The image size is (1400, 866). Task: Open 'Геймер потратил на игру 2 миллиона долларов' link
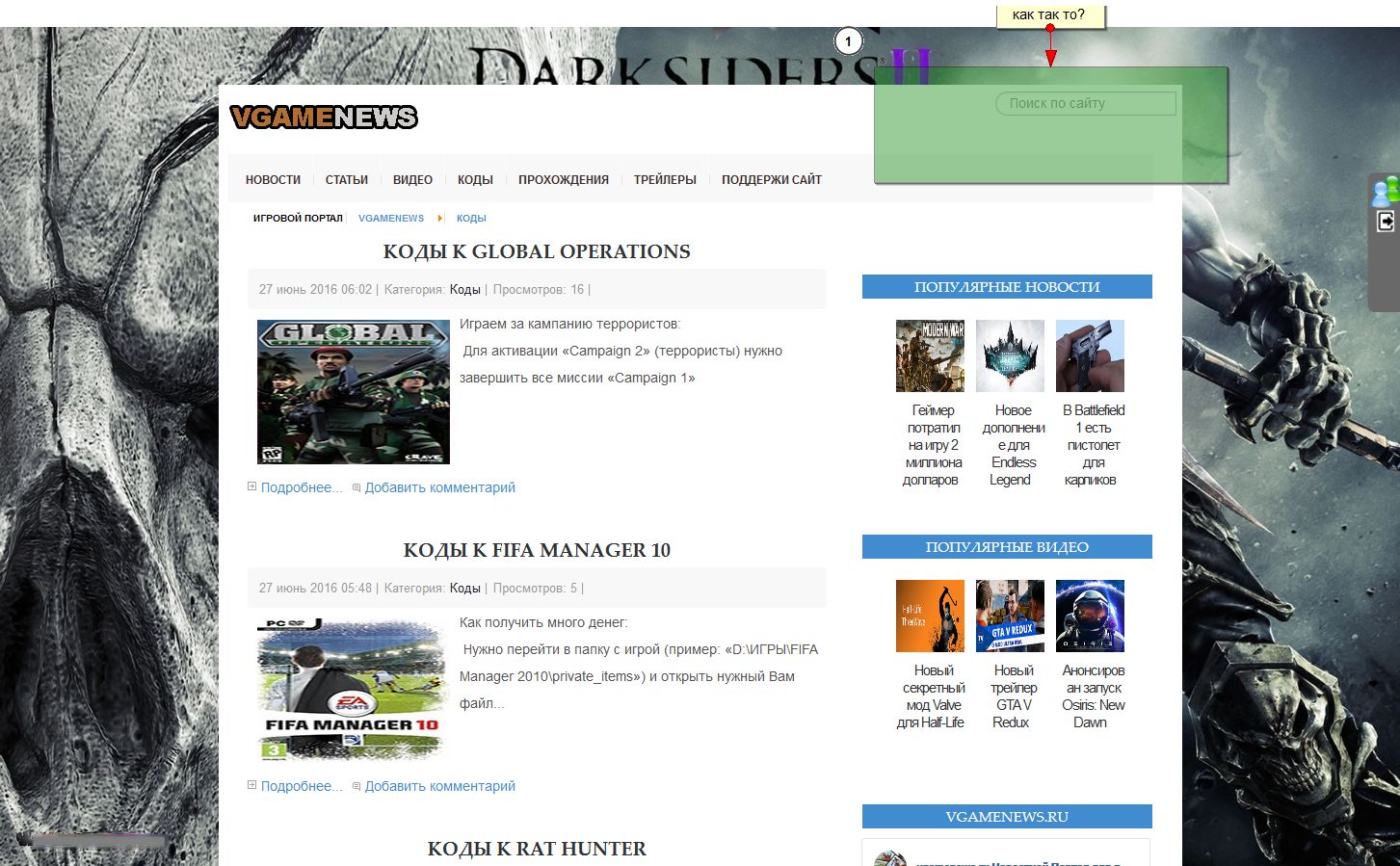[933, 445]
